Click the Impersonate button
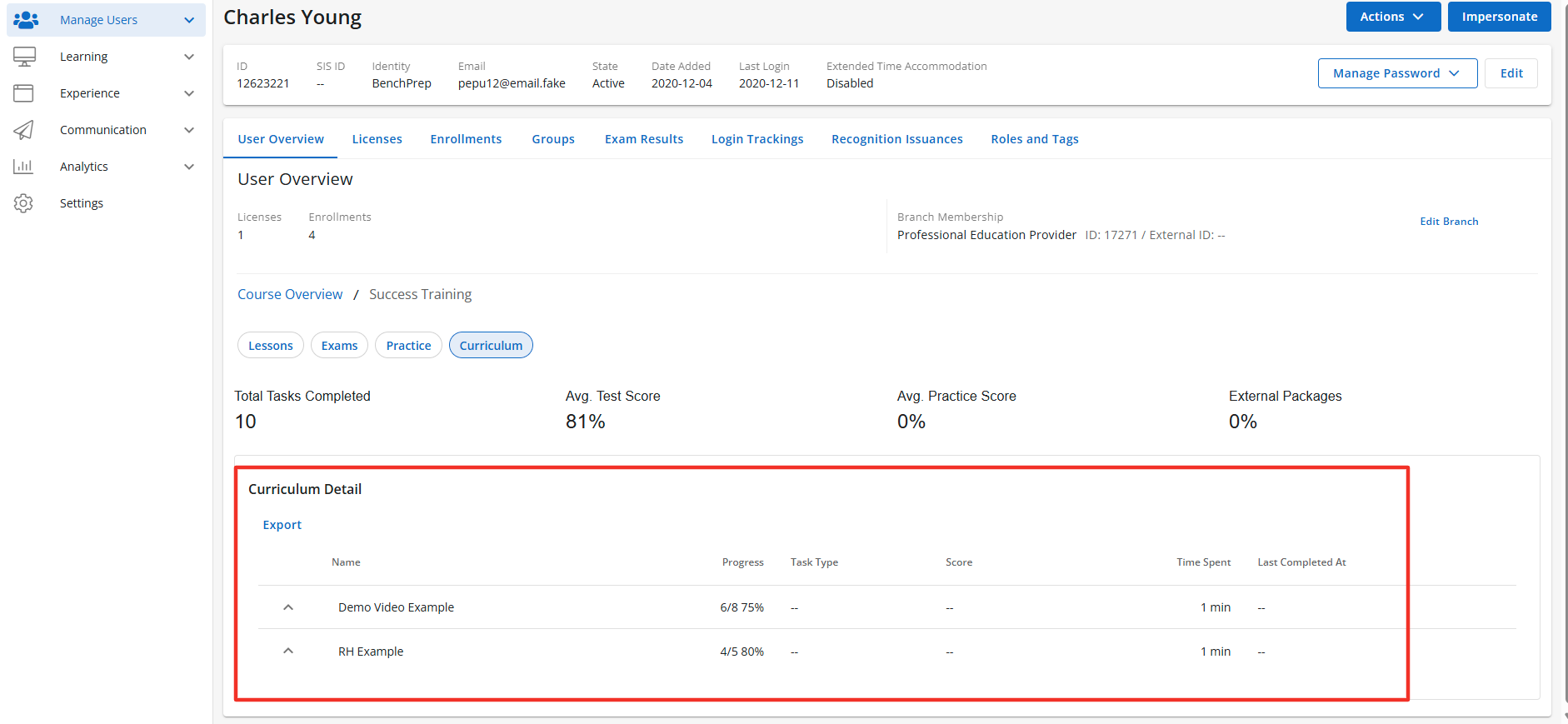 (1499, 17)
